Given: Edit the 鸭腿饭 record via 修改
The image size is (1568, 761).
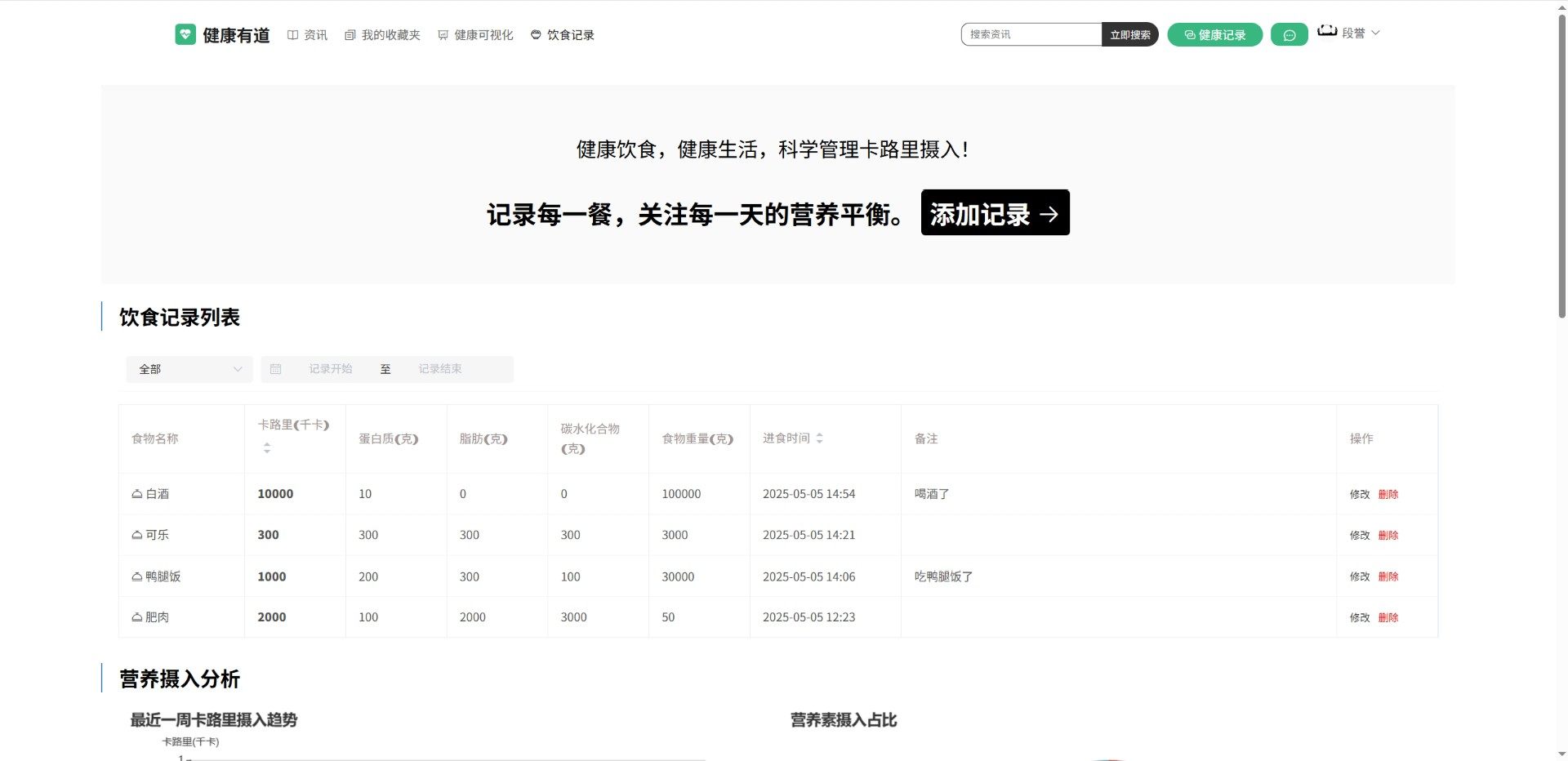Looking at the screenshot, I should click(x=1360, y=576).
